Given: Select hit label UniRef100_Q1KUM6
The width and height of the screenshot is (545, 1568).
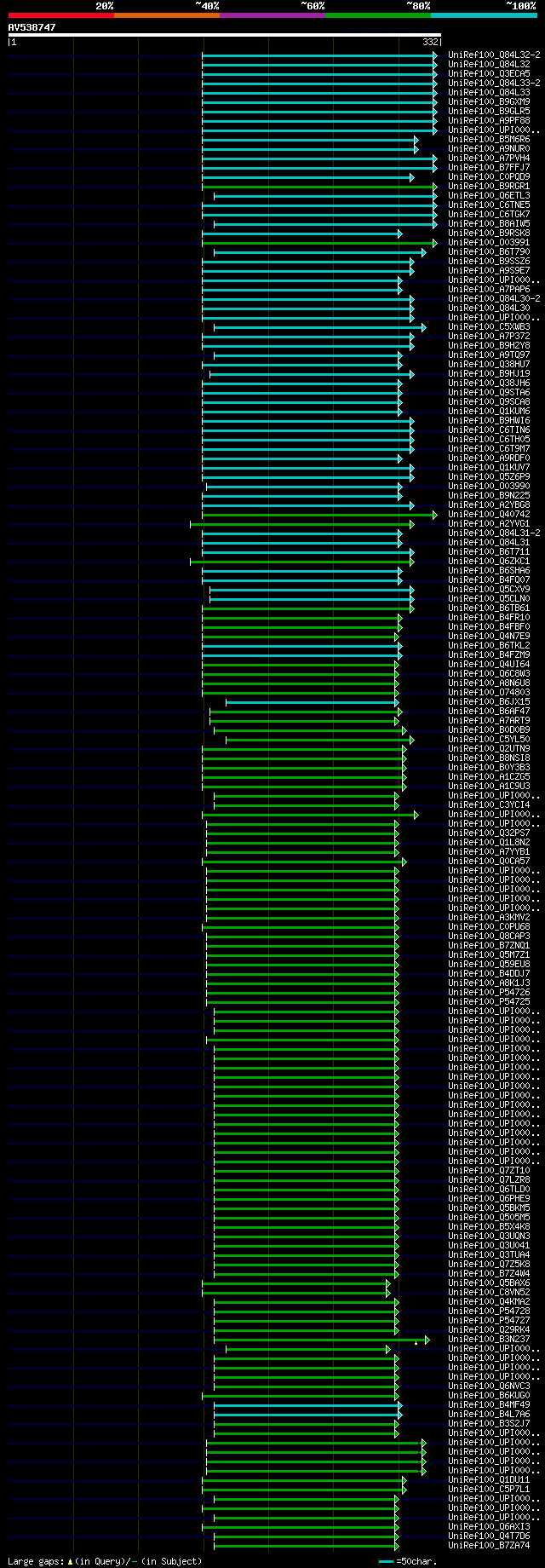Looking at the screenshot, I should 489,411.
